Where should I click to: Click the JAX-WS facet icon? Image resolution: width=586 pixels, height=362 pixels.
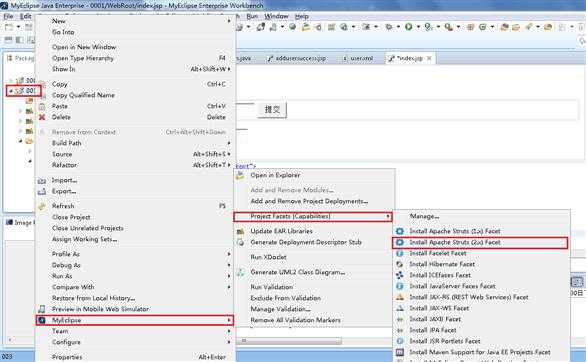tap(400, 308)
